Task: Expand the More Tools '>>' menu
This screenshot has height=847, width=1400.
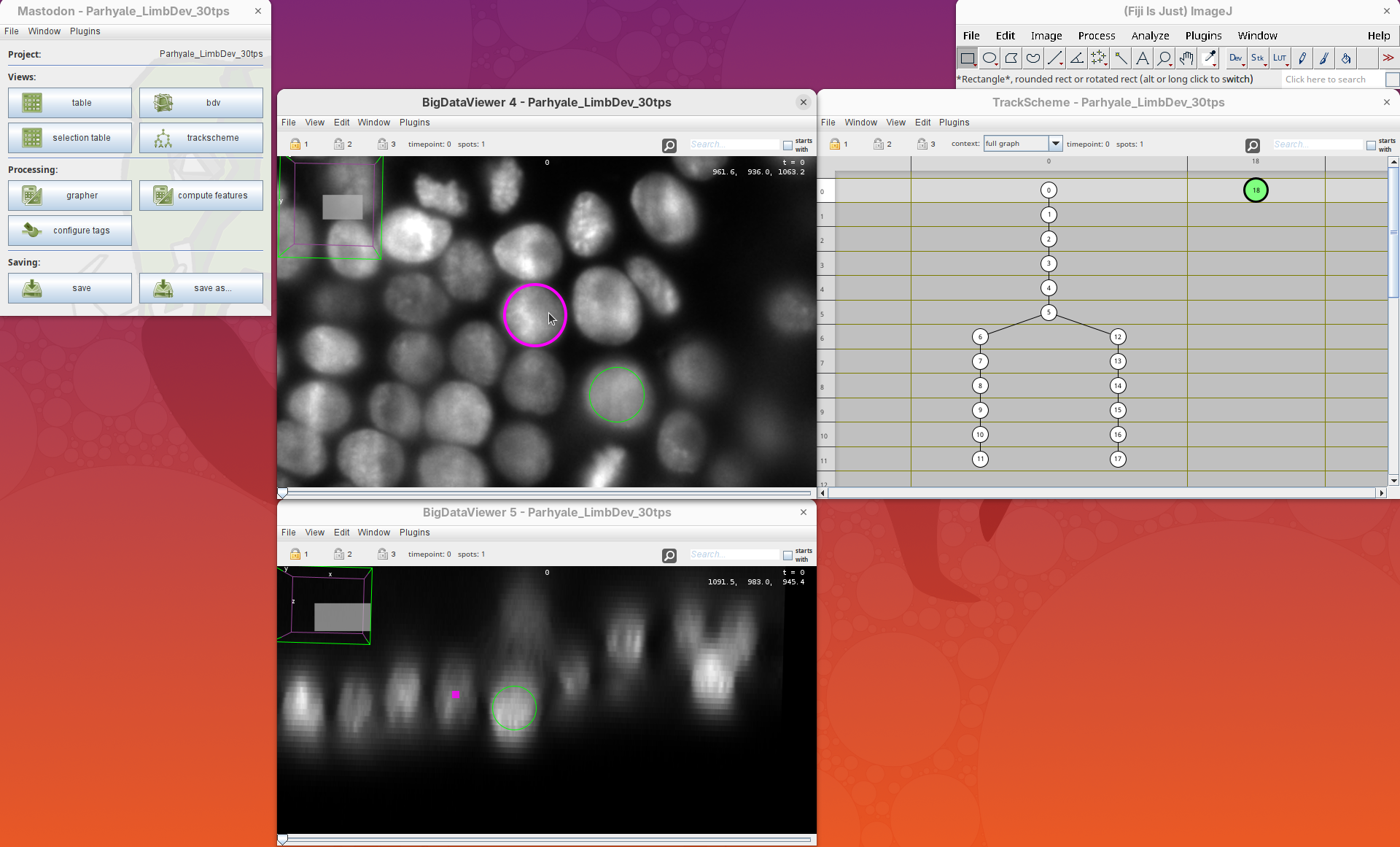Action: (1388, 58)
